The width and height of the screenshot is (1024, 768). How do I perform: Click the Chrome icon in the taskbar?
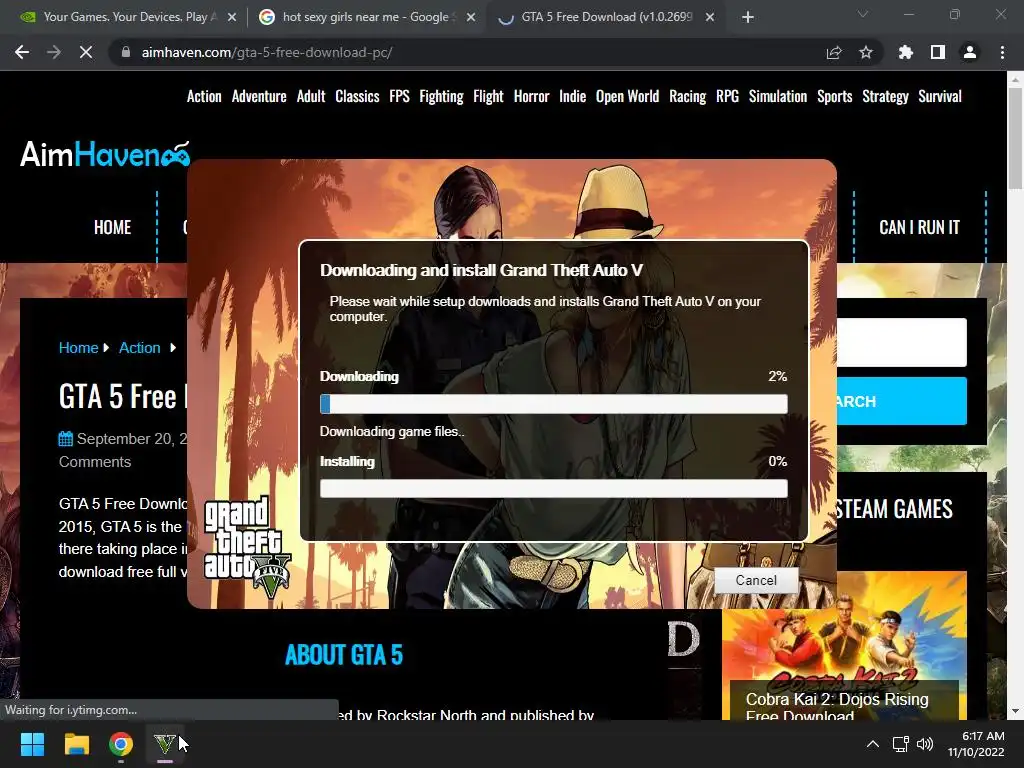click(121, 744)
